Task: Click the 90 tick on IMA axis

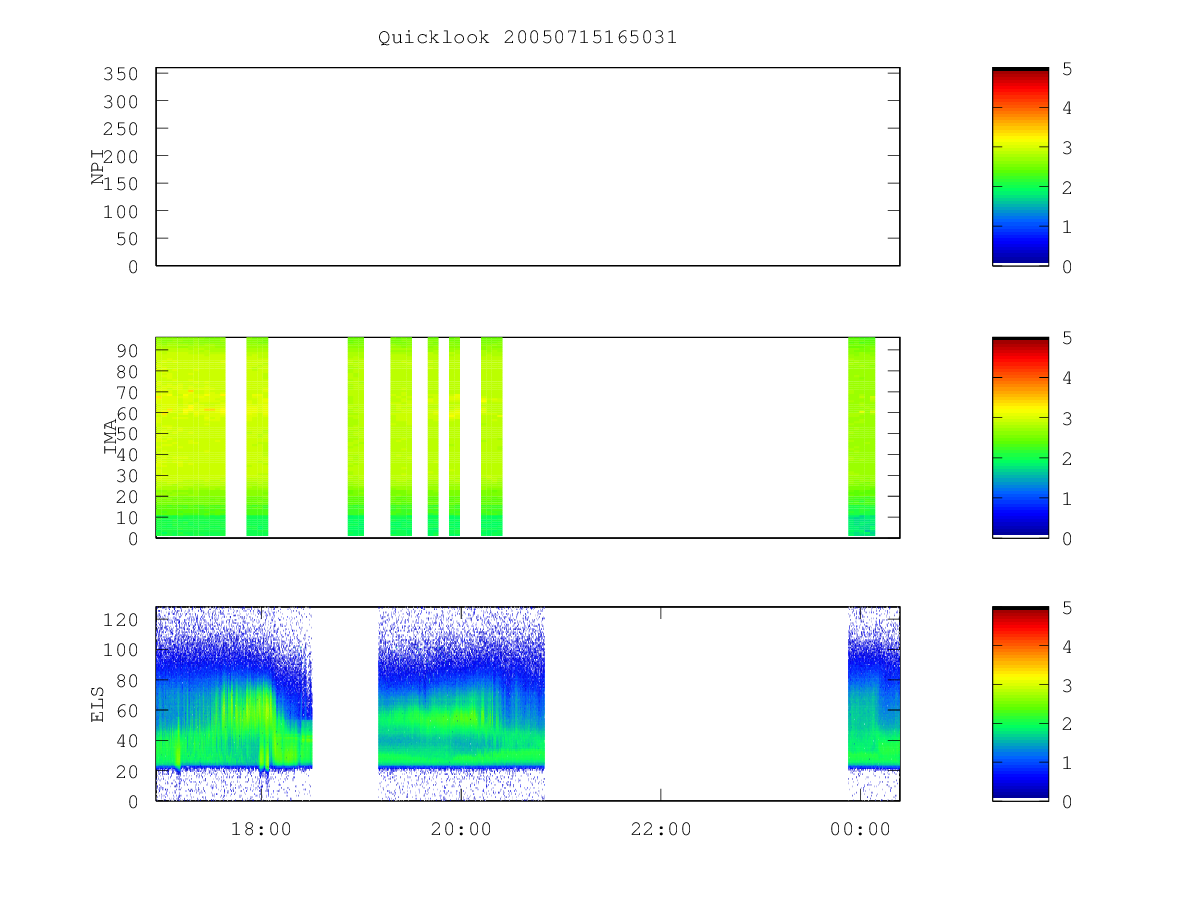Action: [x=126, y=350]
